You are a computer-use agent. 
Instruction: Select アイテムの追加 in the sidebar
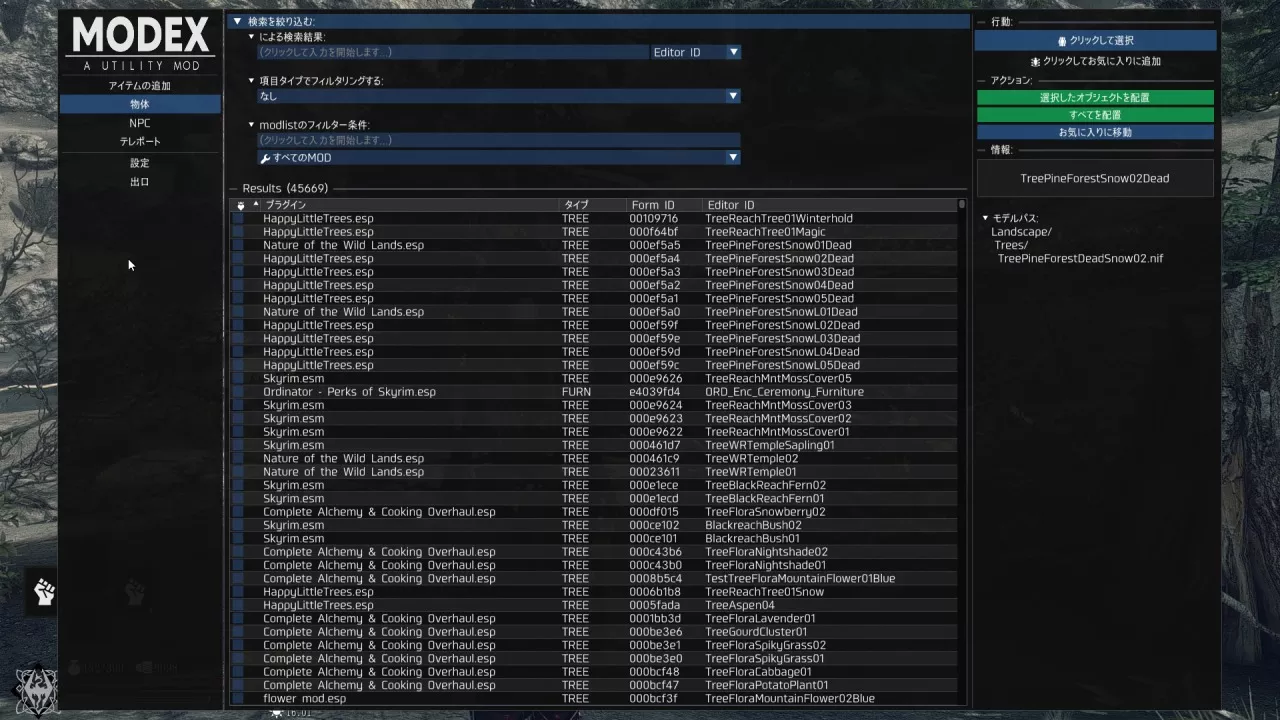point(140,86)
